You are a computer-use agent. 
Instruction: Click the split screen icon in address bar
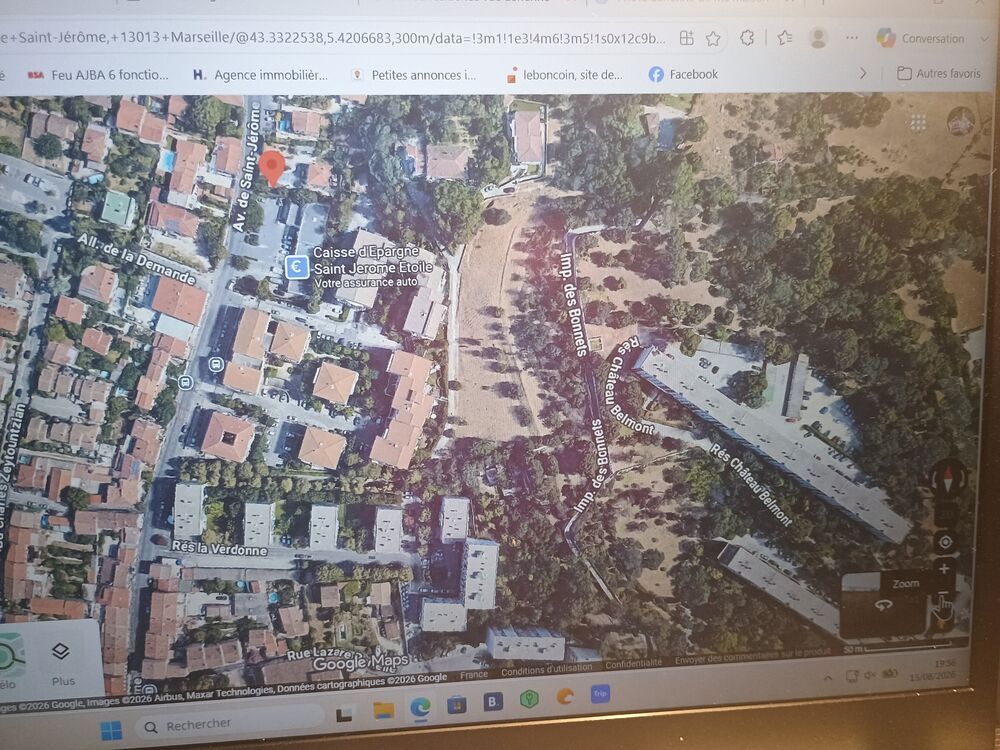[686, 38]
